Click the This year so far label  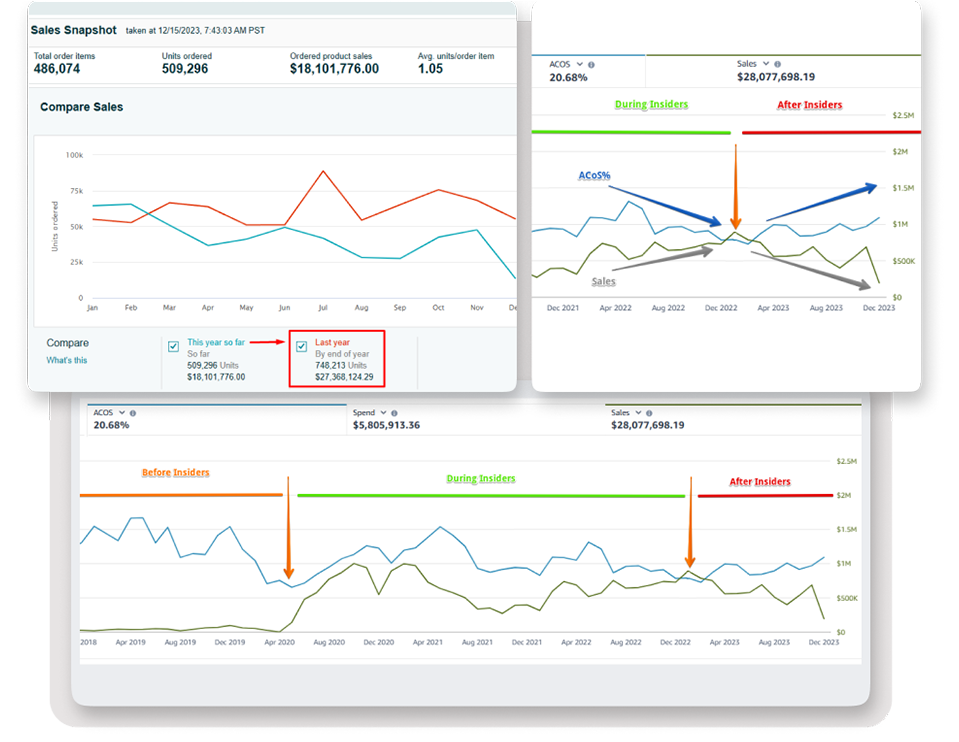pyautogui.click(x=214, y=342)
